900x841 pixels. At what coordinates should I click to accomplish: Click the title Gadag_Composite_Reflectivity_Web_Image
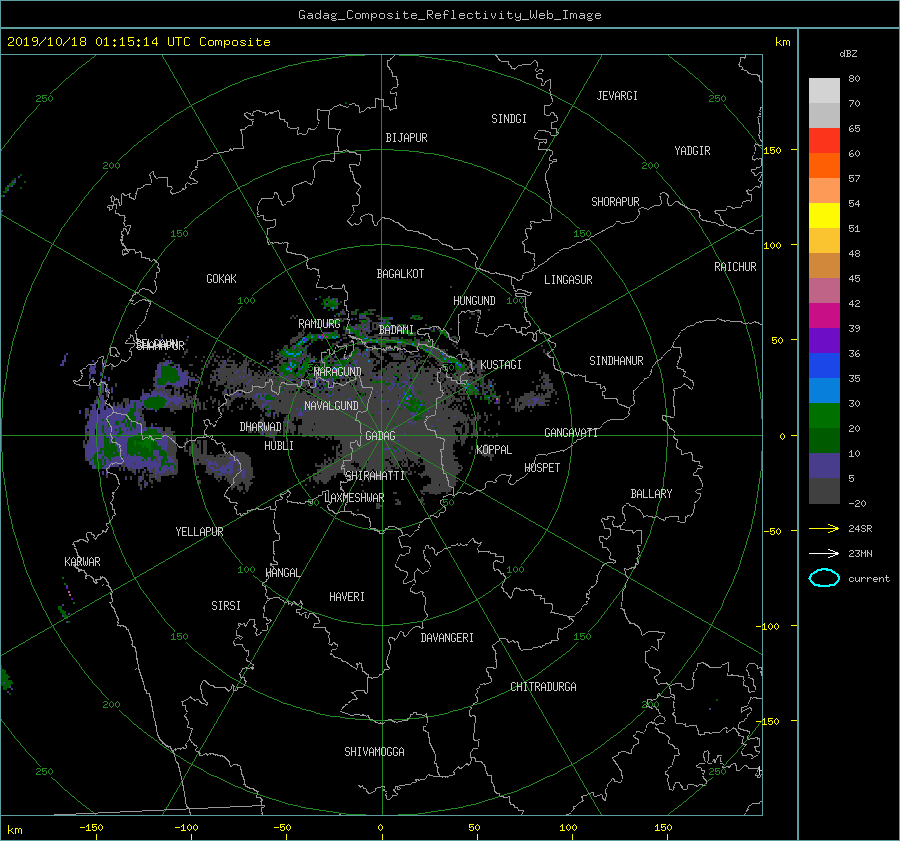click(x=449, y=15)
